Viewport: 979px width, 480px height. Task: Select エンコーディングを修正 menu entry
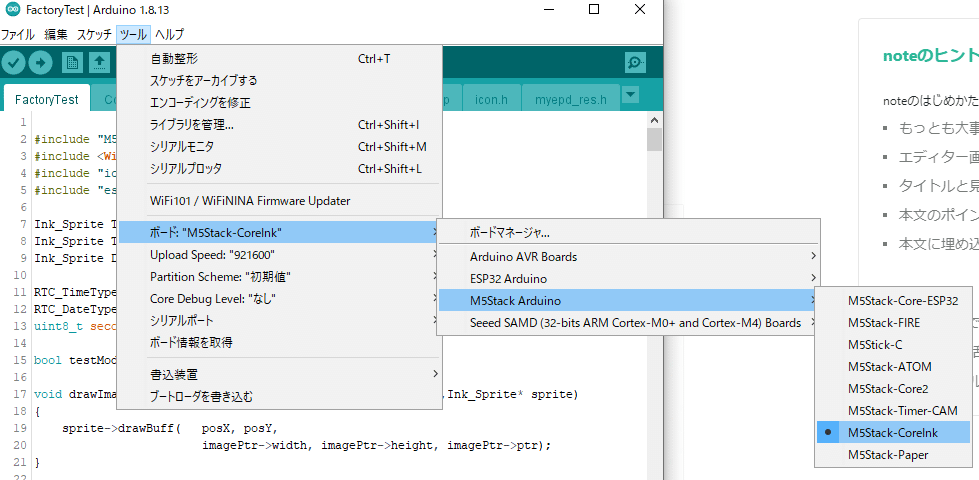tap(280, 103)
